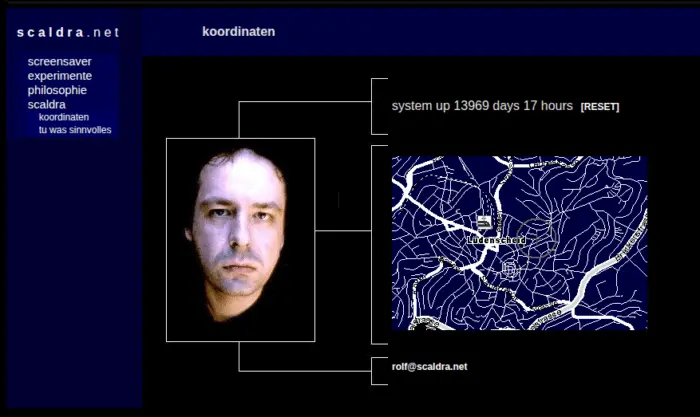This screenshot has width=700, height=417.
Task: Click the [RESET] uptime button
Action: coord(600,107)
